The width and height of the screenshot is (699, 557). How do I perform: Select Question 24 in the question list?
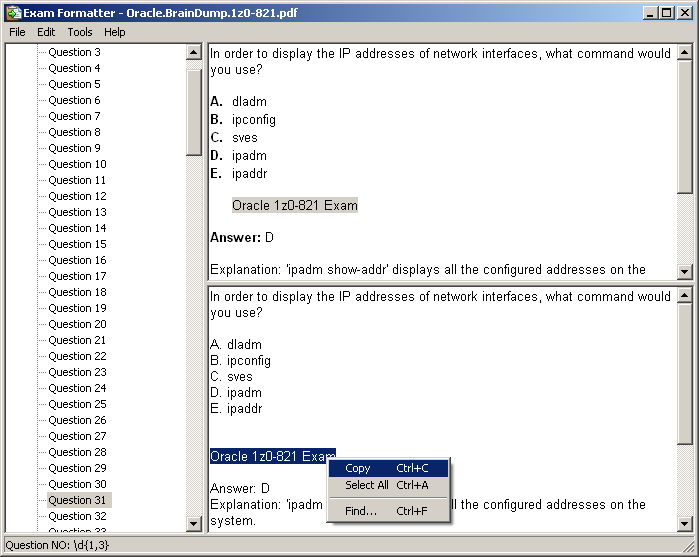(x=77, y=388)
